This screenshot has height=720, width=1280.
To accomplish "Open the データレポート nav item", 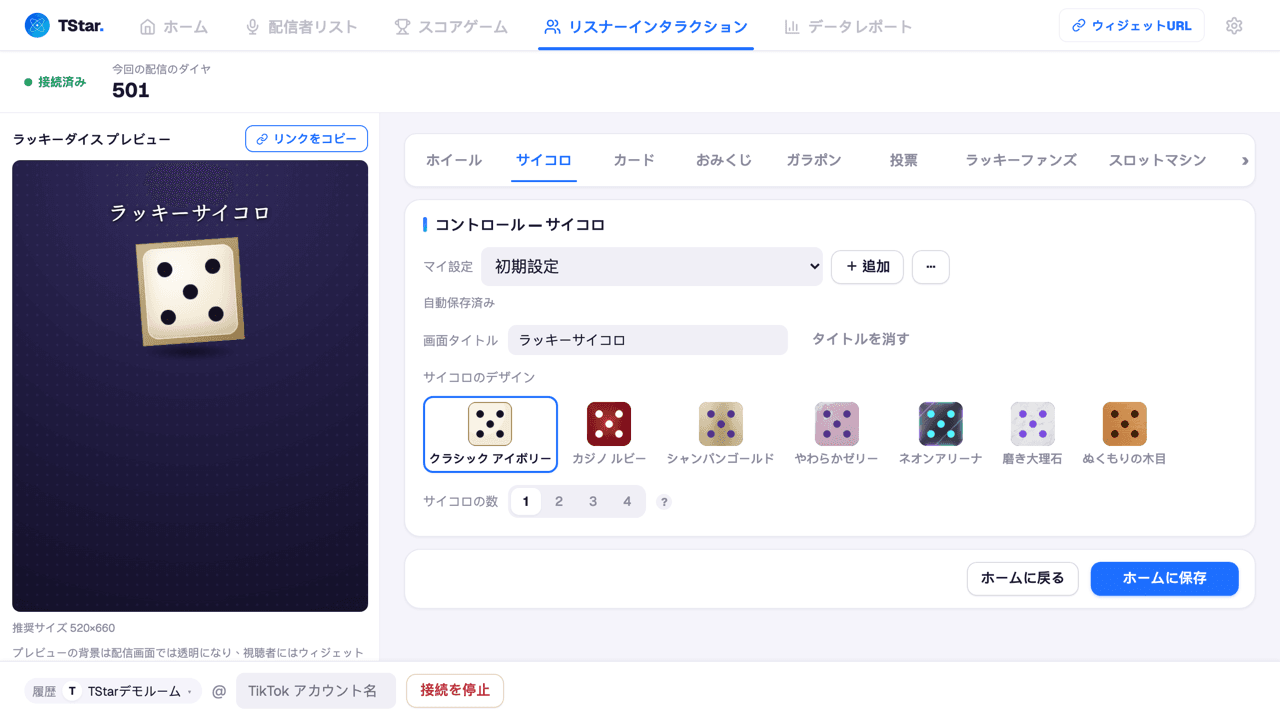I will tap(848, 27).
